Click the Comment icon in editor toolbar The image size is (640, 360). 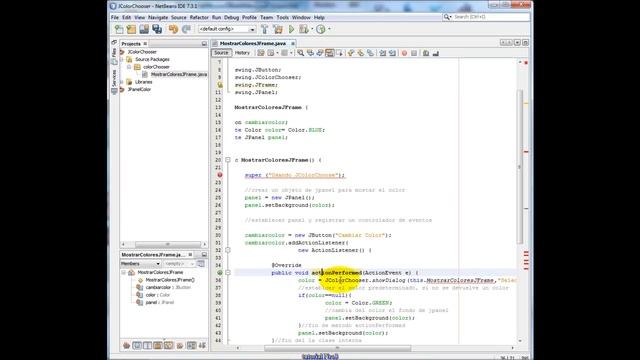[426, 53]
